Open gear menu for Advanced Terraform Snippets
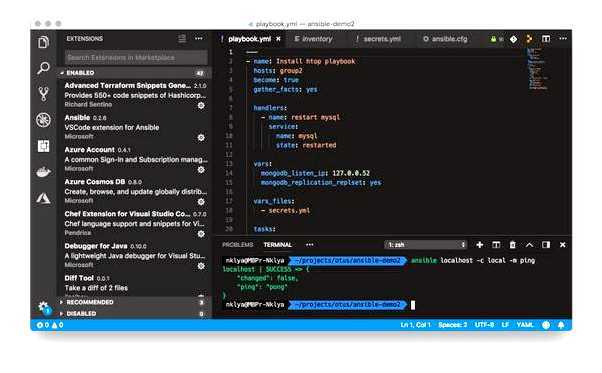The height and width of the screenshot is (373, 602). (201, 106)
